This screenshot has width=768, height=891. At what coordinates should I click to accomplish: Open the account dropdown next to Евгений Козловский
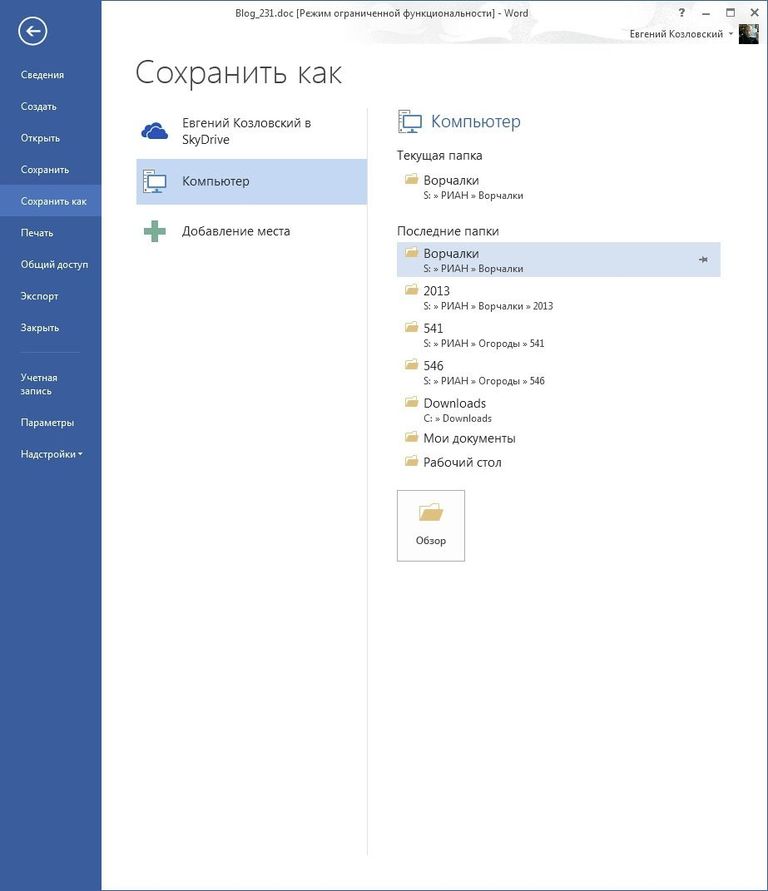tap(731, 34)
